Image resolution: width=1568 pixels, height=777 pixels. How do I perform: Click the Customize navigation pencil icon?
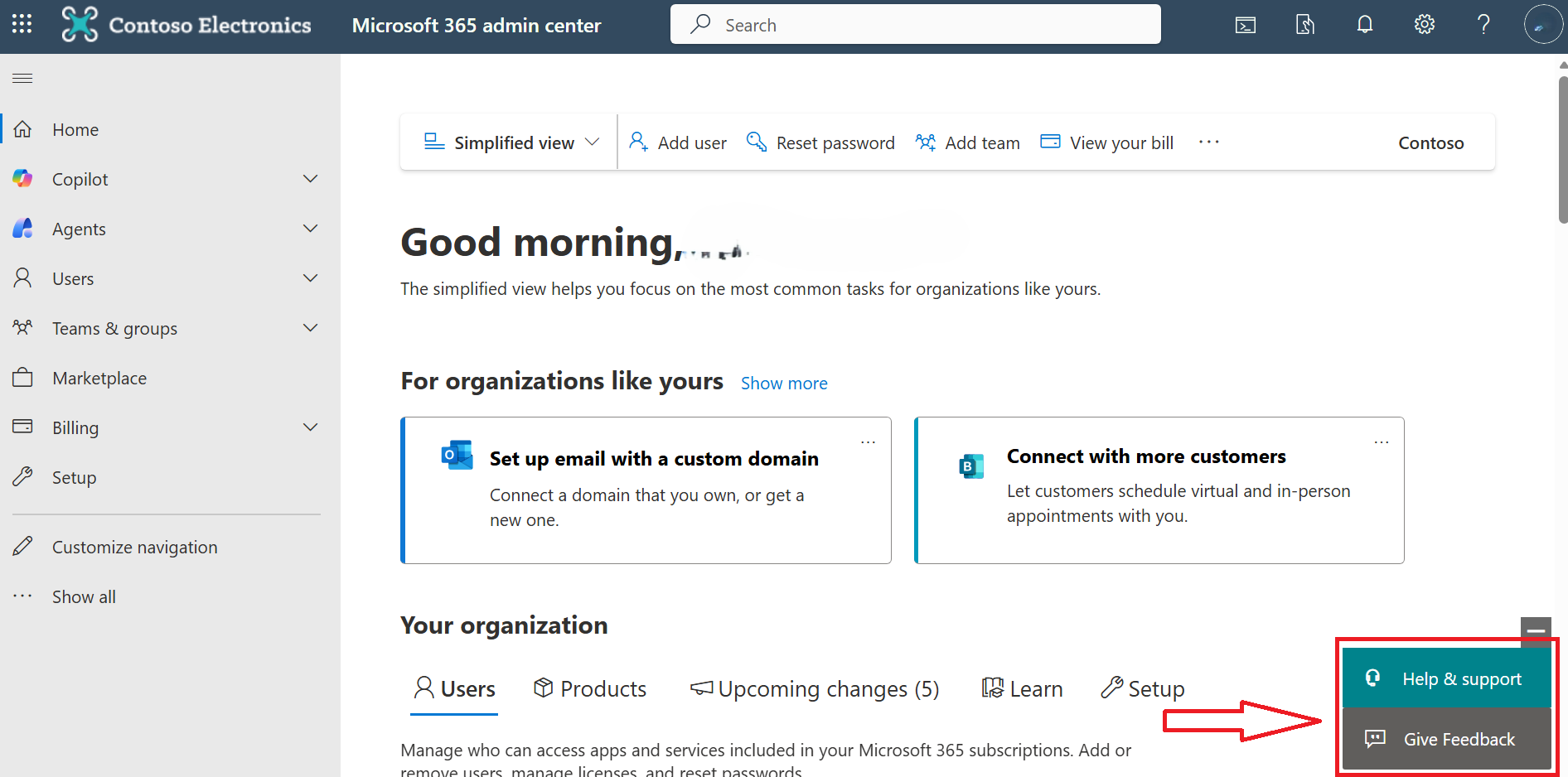pos(23,547)
